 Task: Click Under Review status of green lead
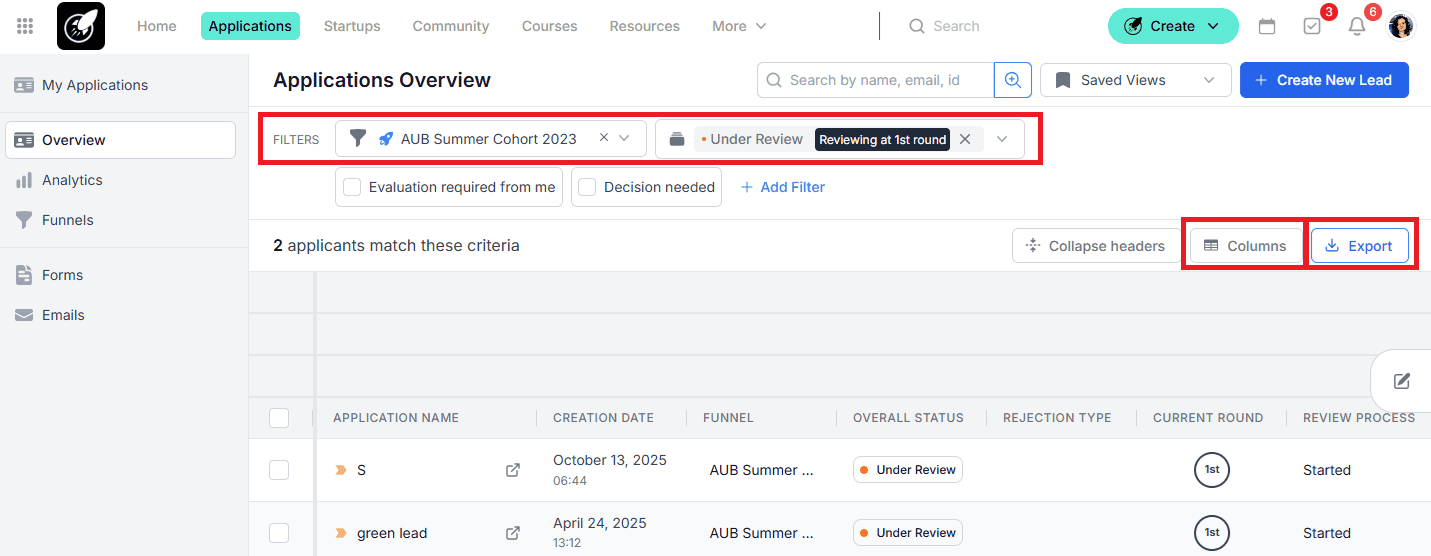click(x=908, y=533)
